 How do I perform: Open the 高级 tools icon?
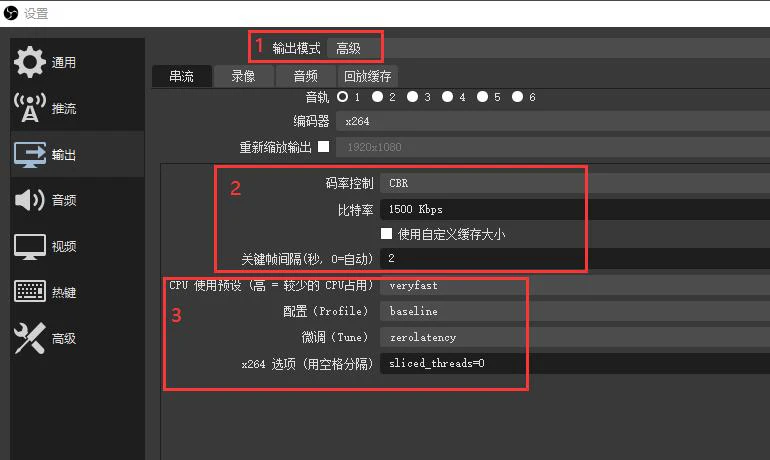(30, 338)
